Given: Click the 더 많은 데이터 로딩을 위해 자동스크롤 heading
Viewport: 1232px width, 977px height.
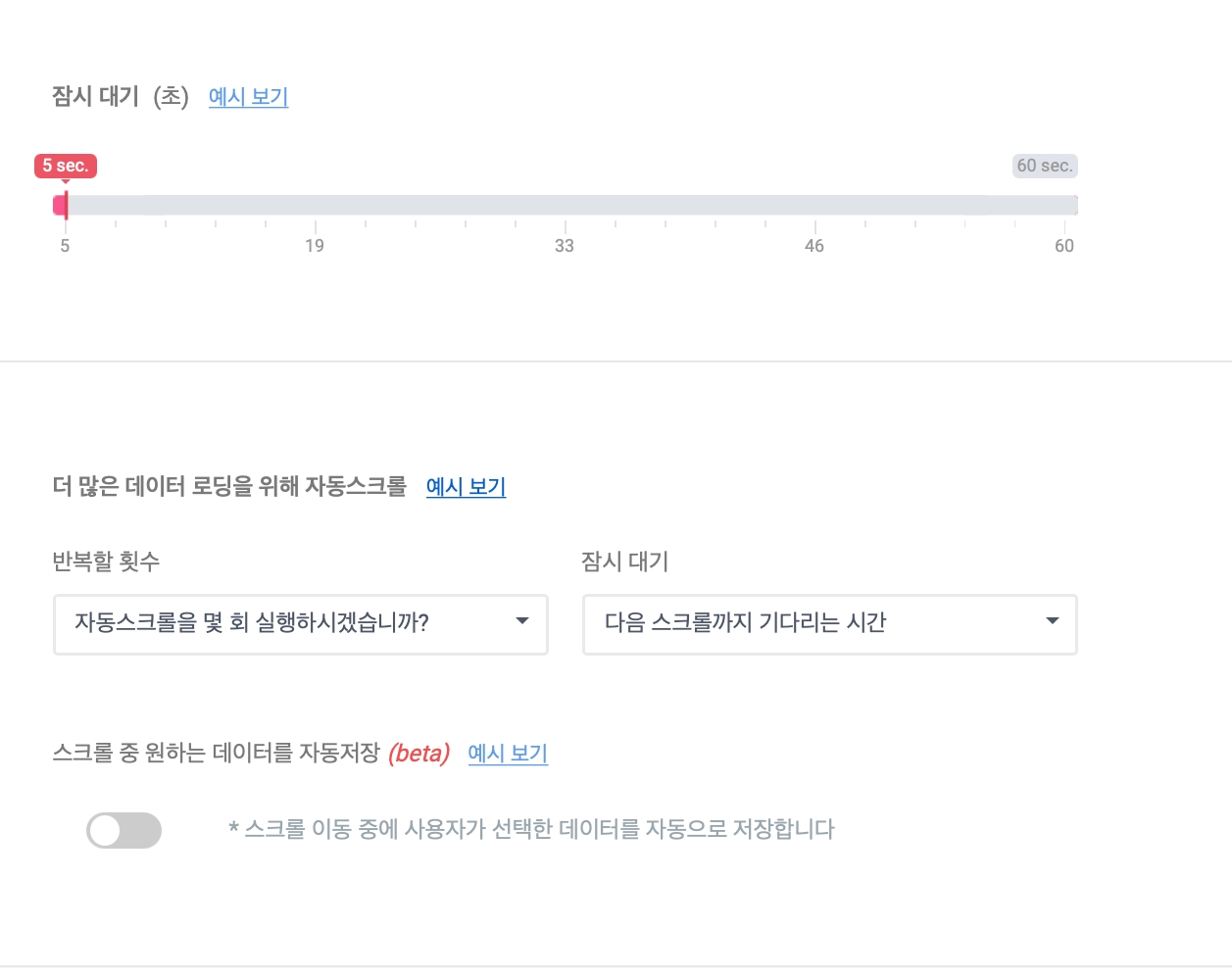Looking at the screenshot, I should (x=229, y=487).
